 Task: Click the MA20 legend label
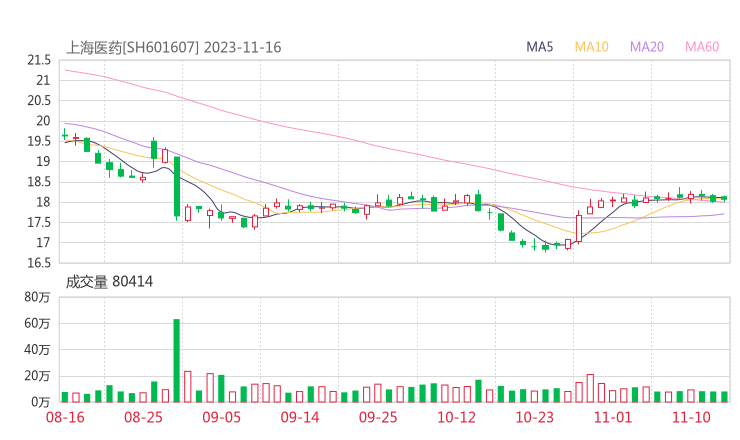tap(647, 47)
